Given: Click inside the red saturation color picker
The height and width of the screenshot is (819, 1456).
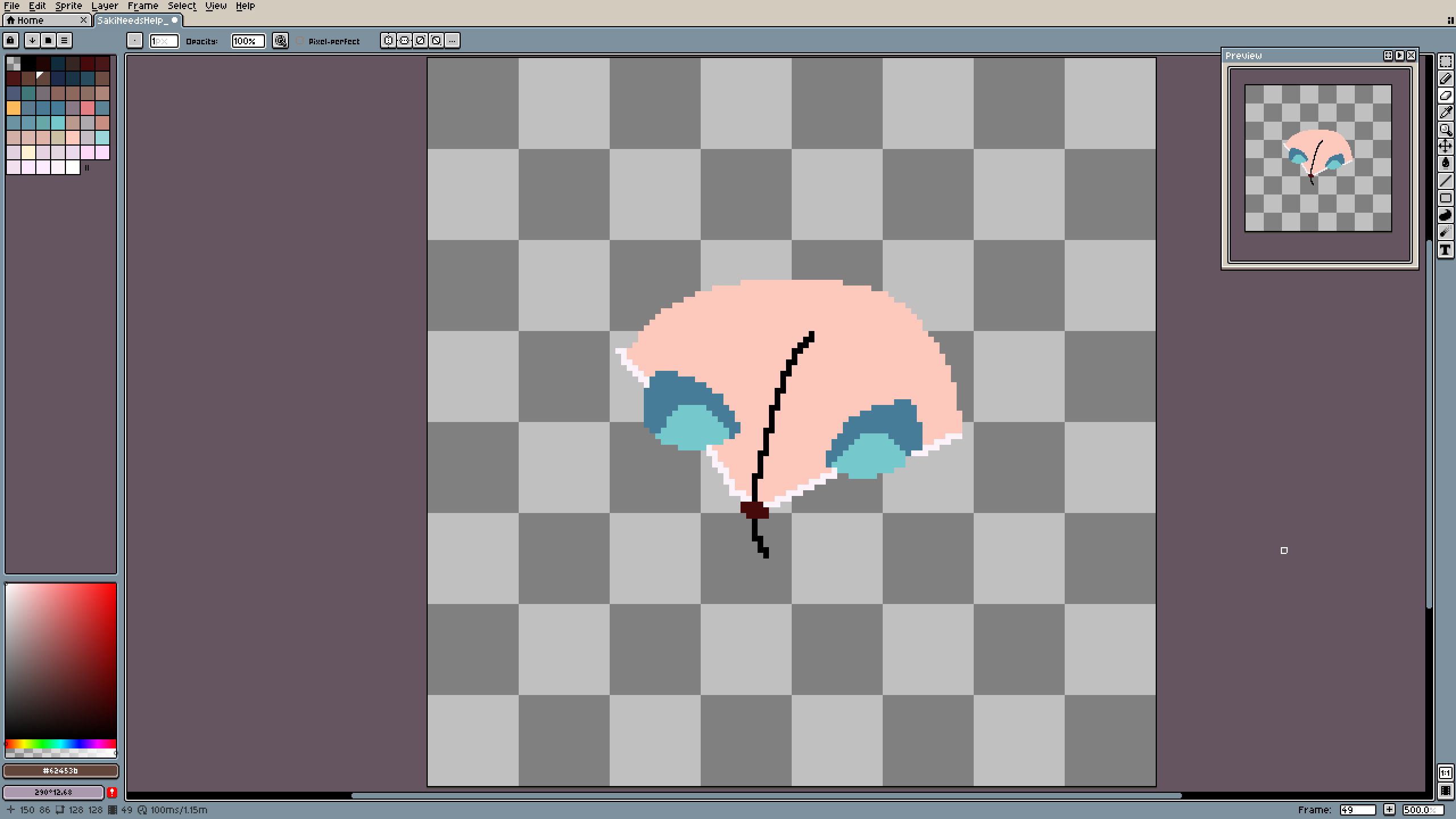Looking at the screenshot, I should [61, 661].
